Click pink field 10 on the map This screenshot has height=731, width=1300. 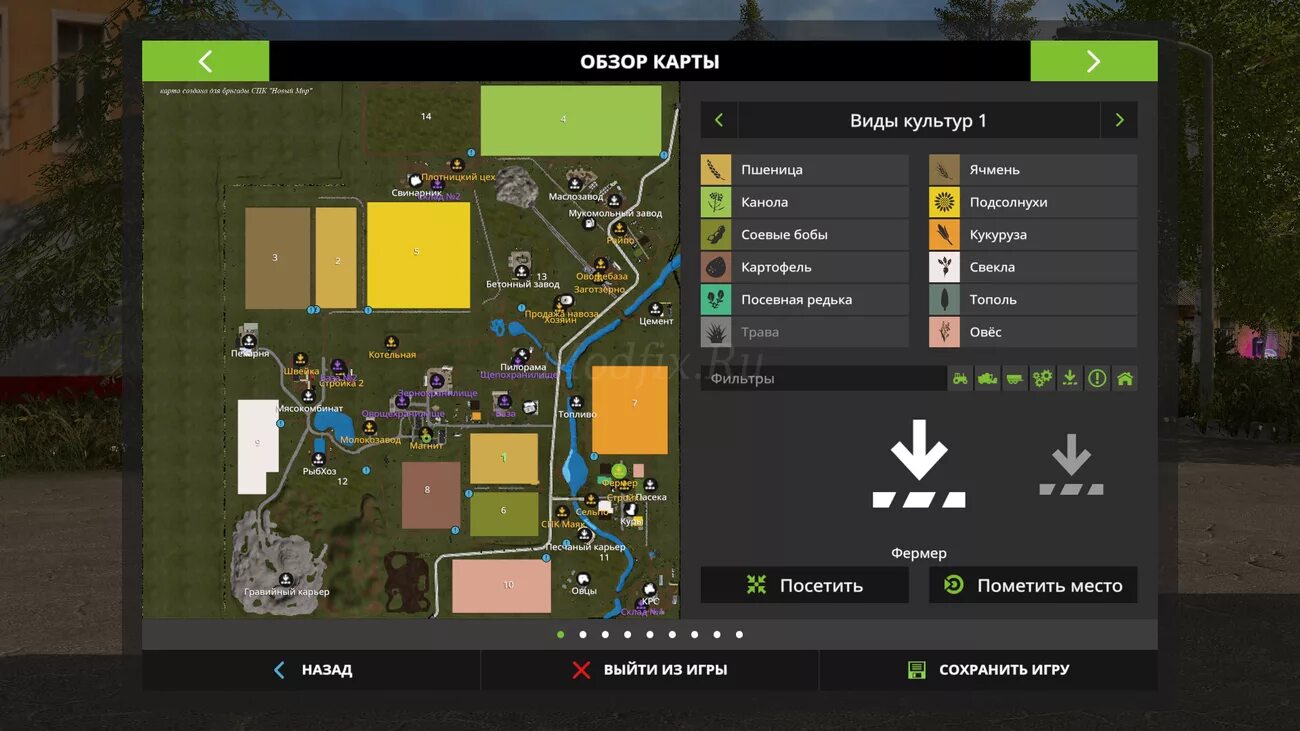501,586
